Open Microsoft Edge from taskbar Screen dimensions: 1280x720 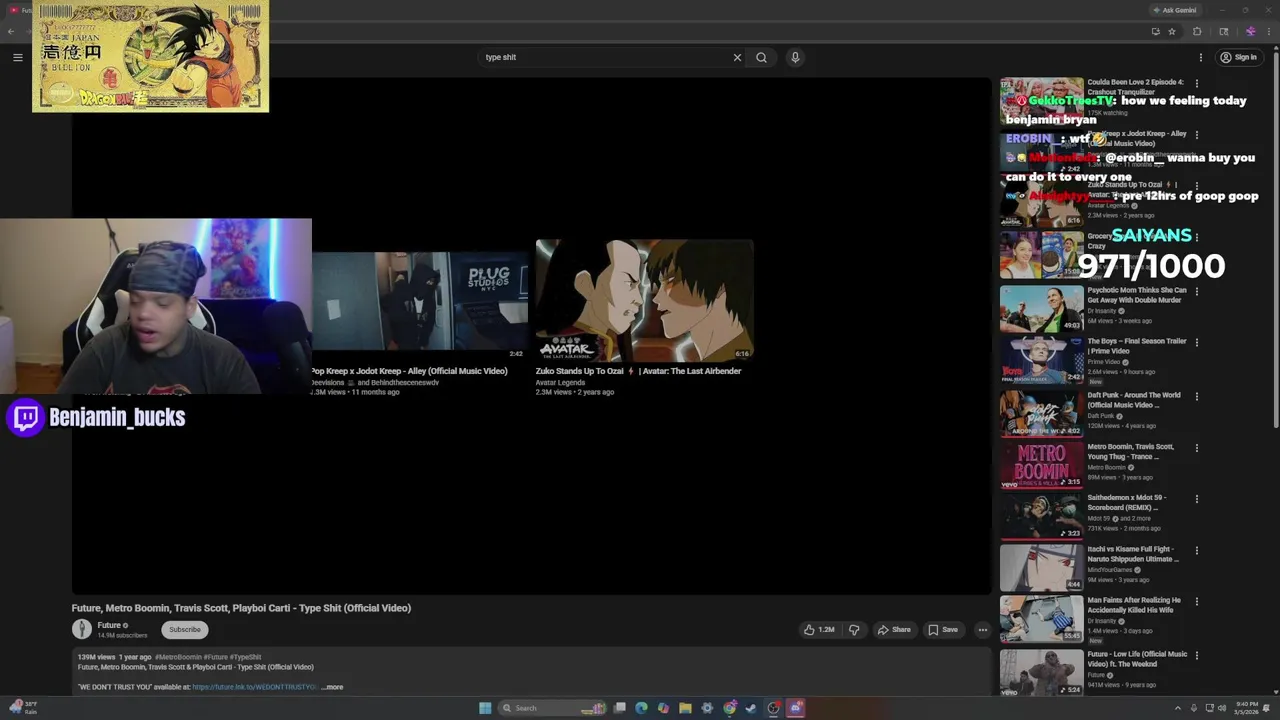point(641,708)
